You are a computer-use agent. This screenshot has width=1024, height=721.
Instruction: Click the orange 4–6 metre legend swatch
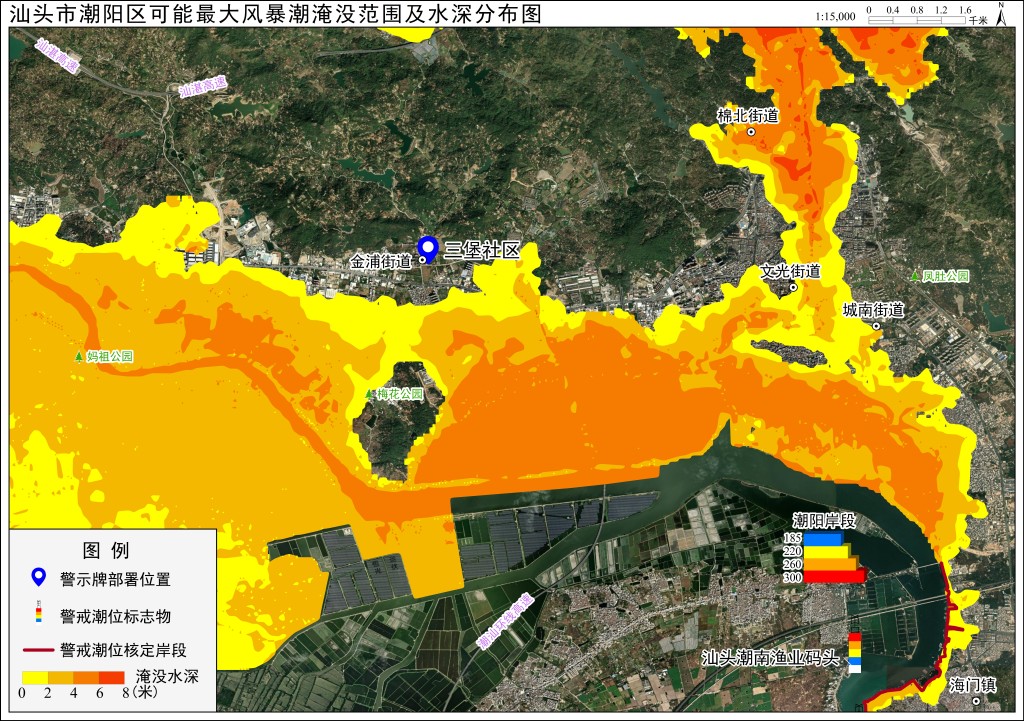[x=86, y=677]
